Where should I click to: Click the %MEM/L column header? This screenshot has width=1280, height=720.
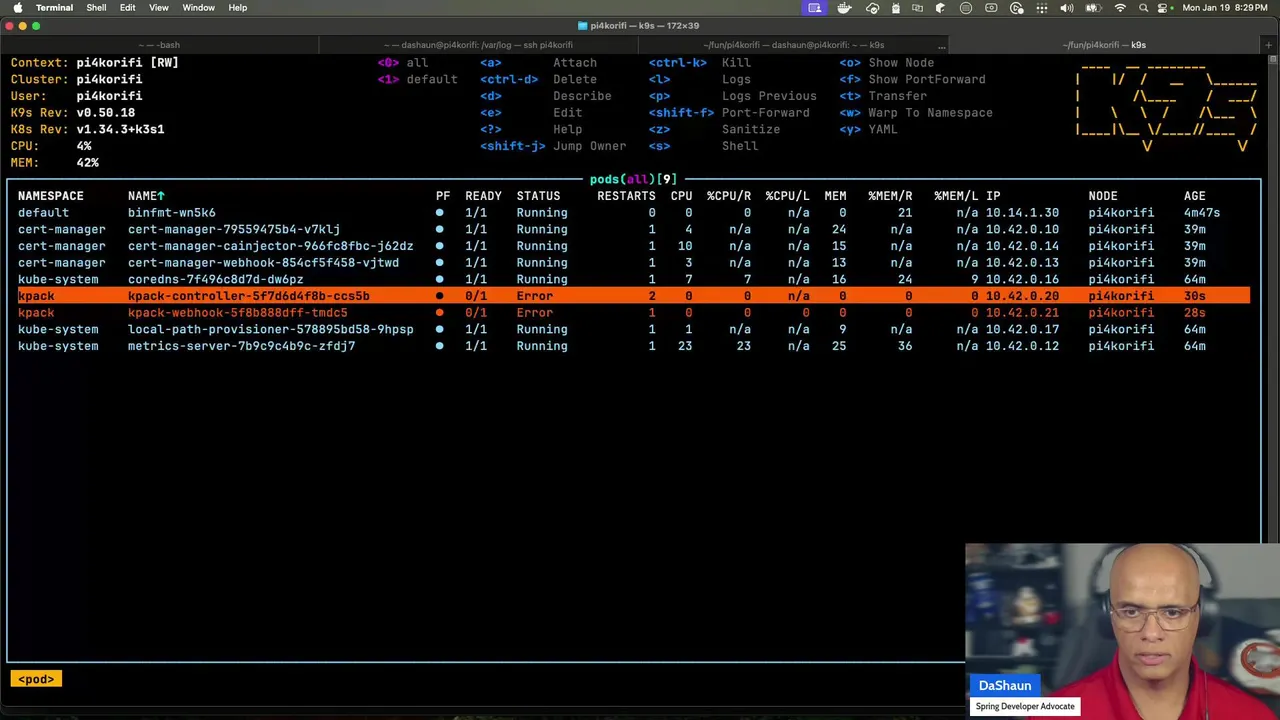pos(956,196)
